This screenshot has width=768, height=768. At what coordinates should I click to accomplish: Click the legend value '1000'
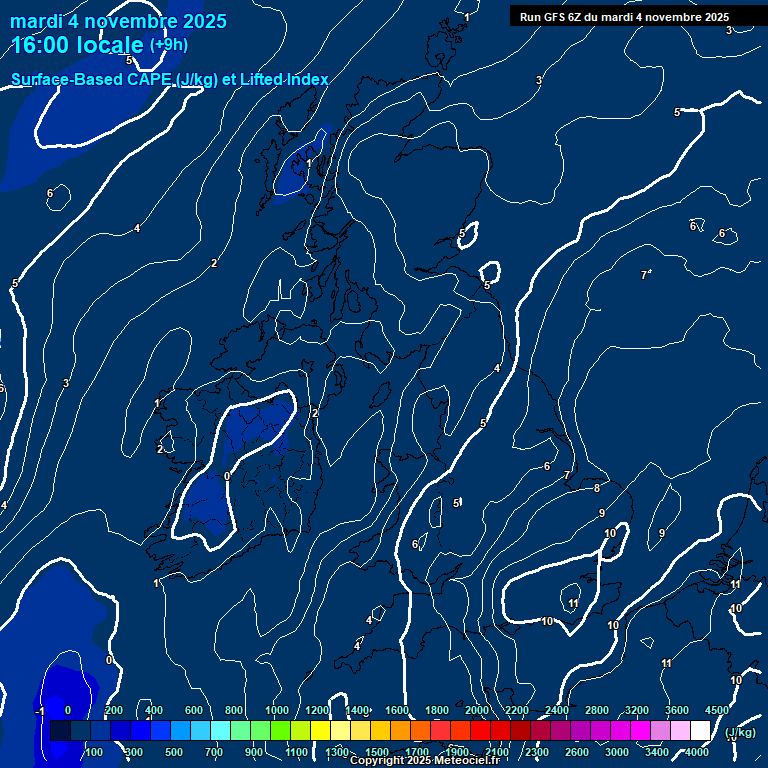277,710
